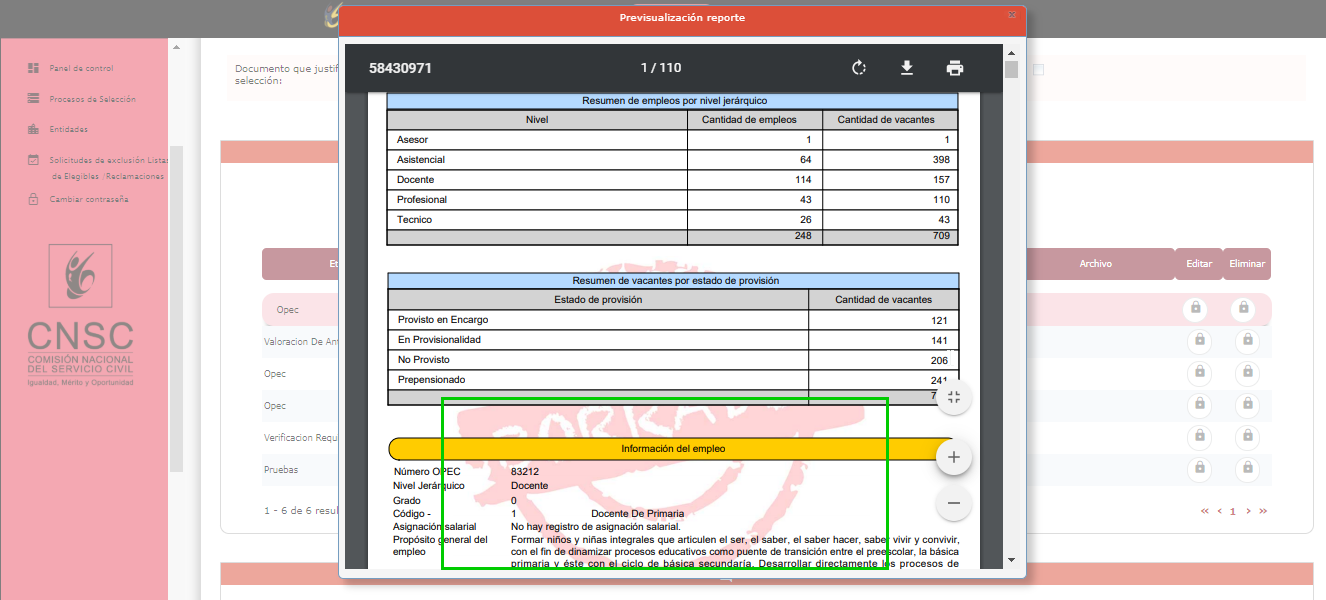Go to the last page of results
Image resolution: width=1326 pixels, height=600 pixels.
point(1263,511)
